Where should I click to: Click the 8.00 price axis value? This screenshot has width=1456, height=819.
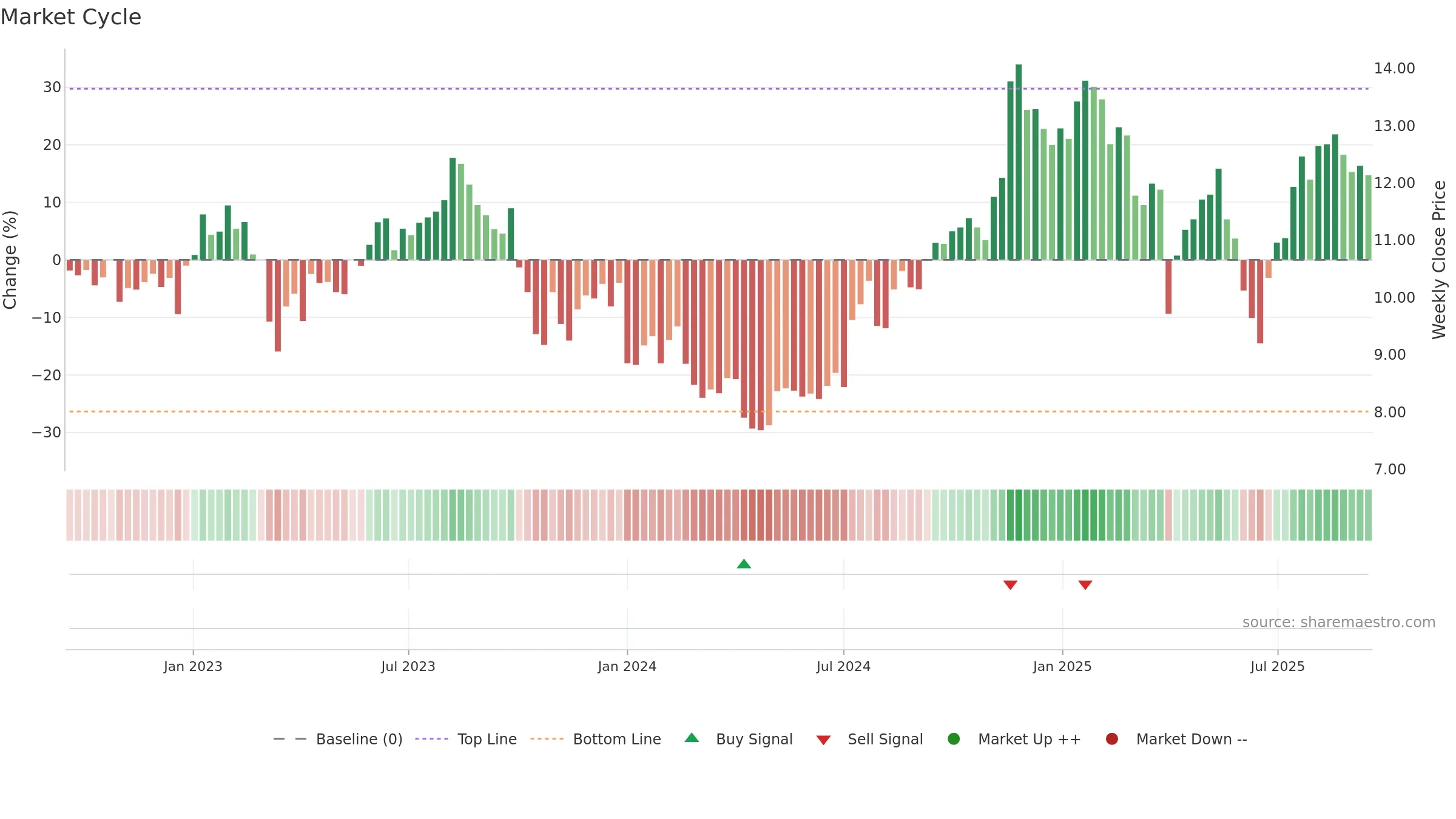[x=1390, y=413]
